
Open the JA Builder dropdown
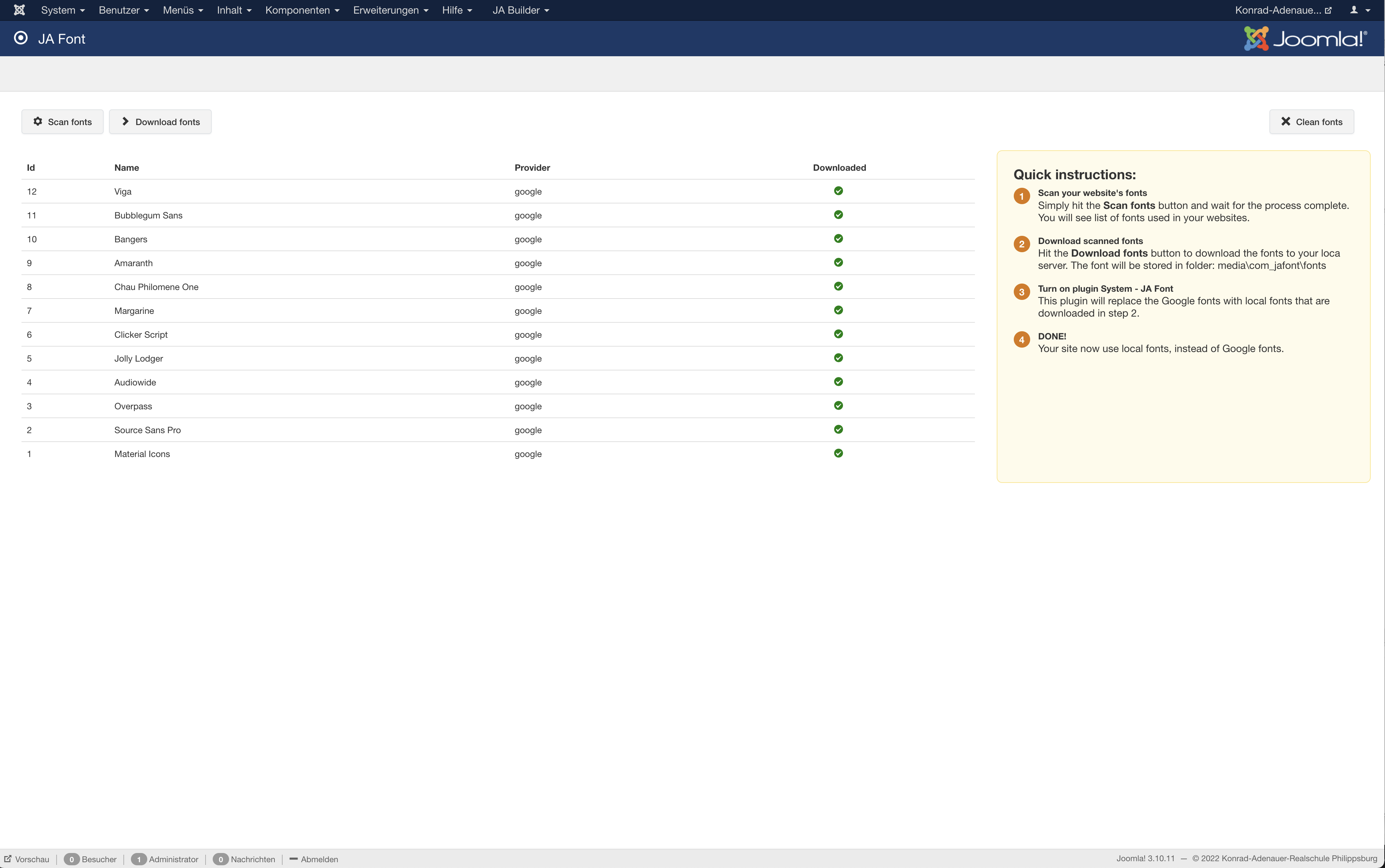(520, 10)
